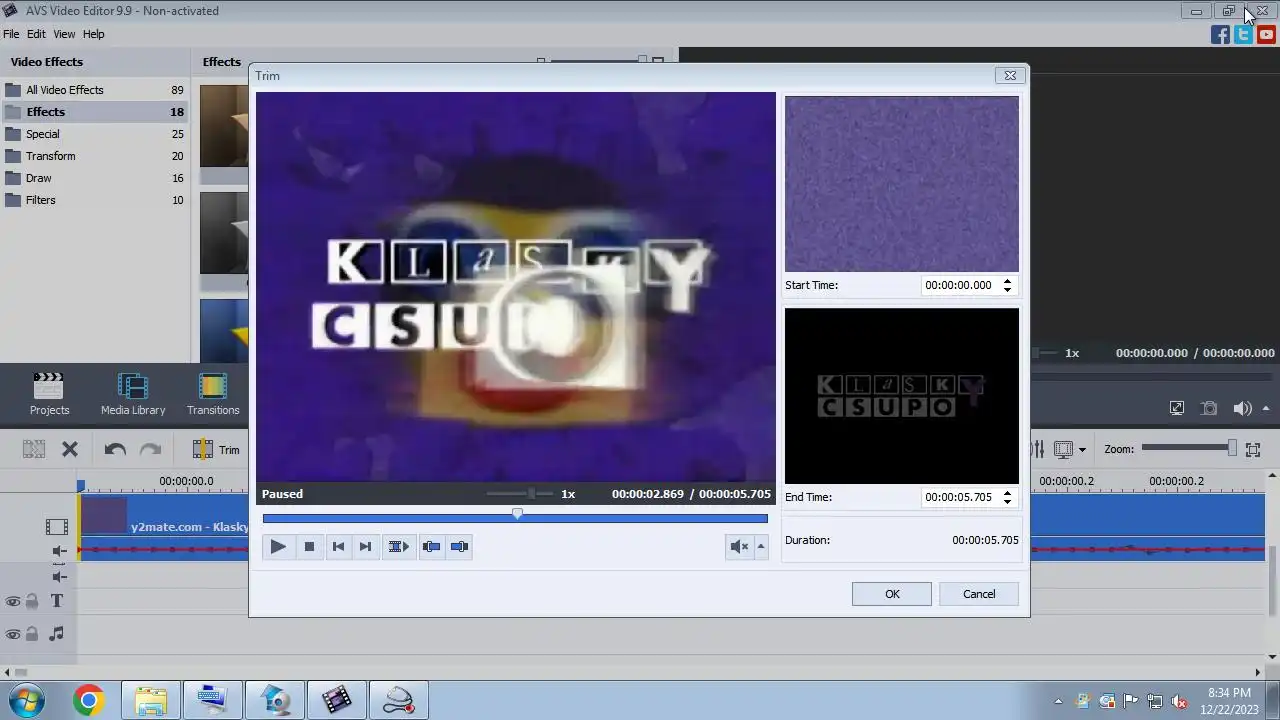Jump to next frame in Trim dialog
This screenshot has width=1280, height=720.
point(365,547)
